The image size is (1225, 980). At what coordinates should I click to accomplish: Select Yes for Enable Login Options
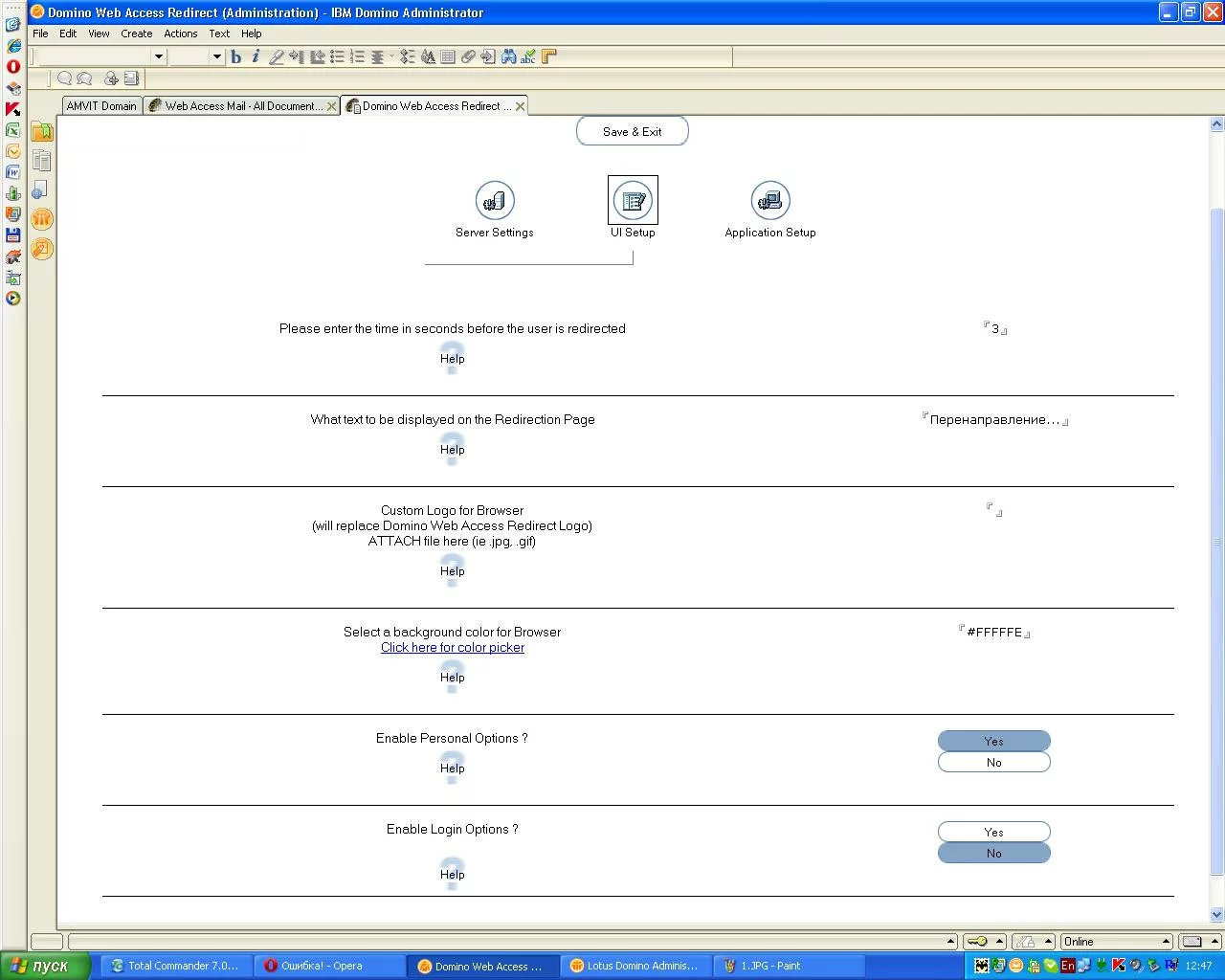pyautogui.click(x=993, y=833)
